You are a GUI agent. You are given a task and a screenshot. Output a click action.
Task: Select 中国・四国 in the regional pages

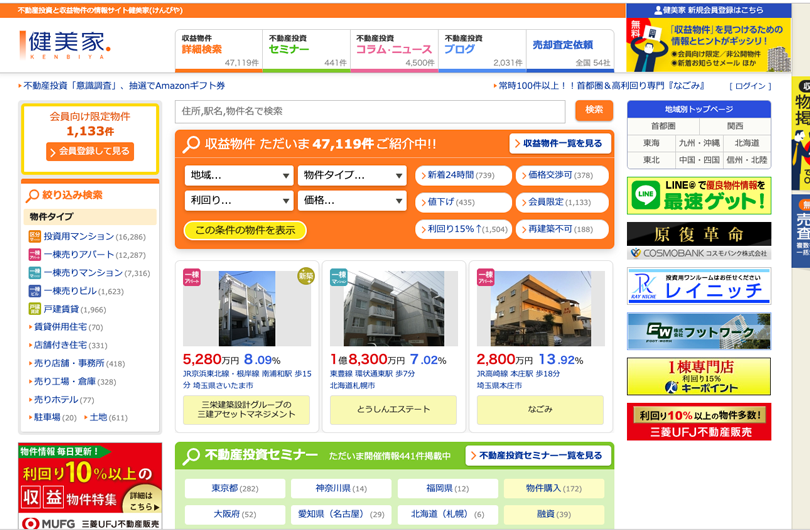pos(699,160)
